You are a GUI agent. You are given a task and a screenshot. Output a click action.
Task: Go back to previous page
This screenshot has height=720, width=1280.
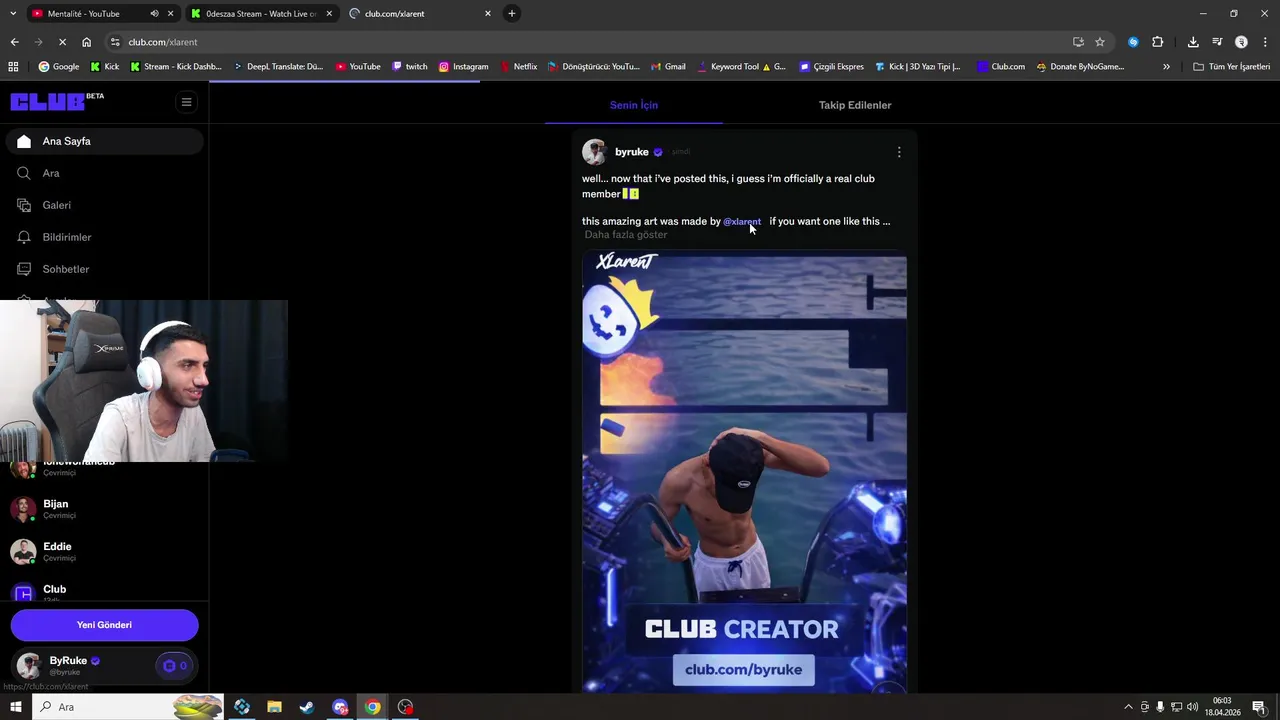pyautogui.click(x=14, y=42)
